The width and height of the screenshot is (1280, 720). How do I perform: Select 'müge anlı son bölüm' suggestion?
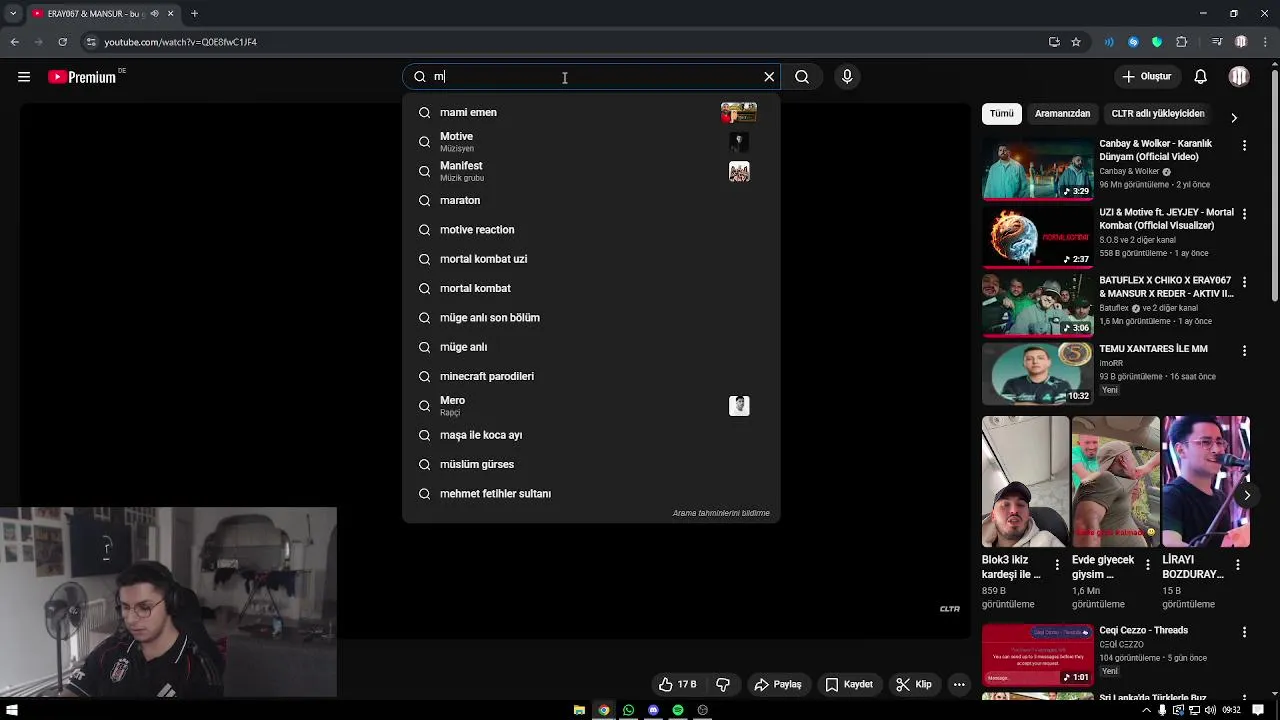[590, 318]
